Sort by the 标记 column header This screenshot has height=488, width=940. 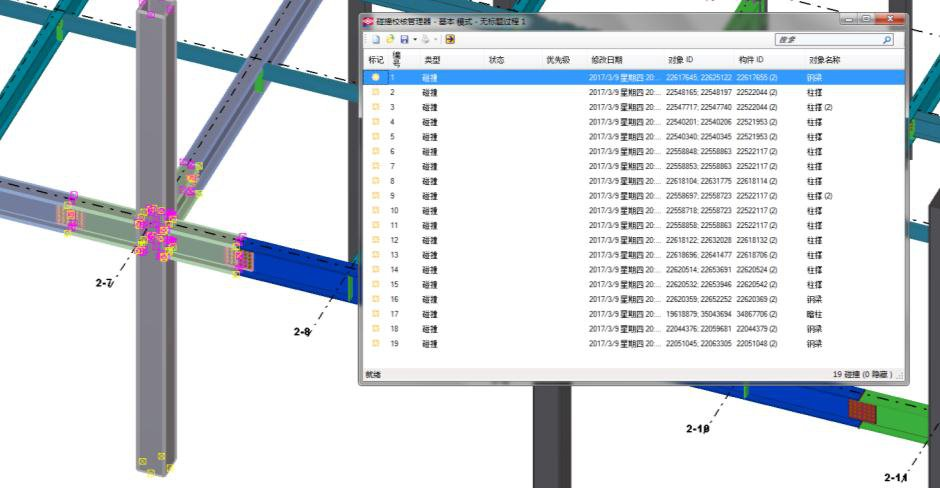376,60
